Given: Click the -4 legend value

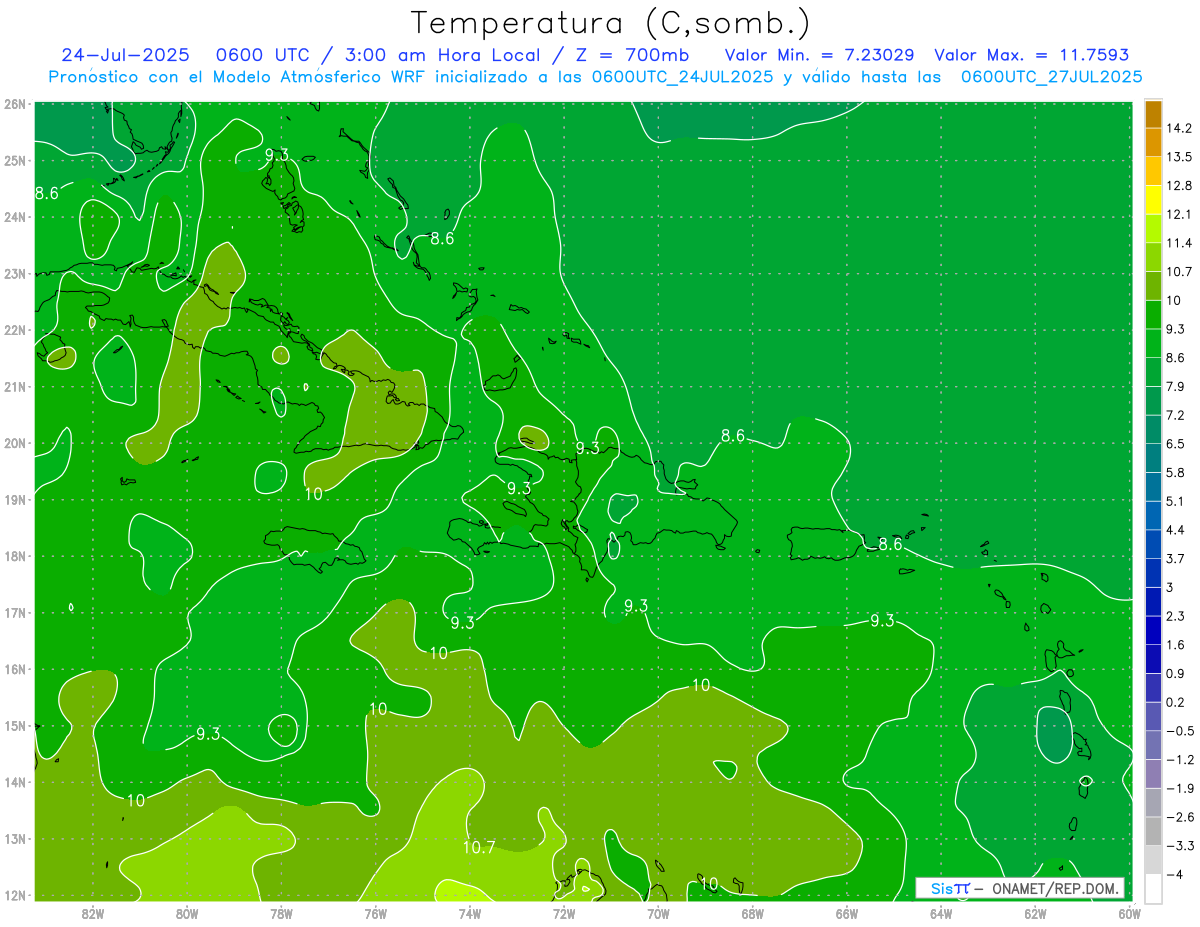Looking at the screenshot, I should coord(1174,874).
